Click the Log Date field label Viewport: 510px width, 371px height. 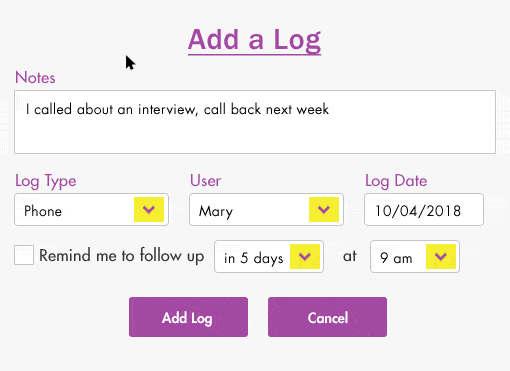point(396,181)
